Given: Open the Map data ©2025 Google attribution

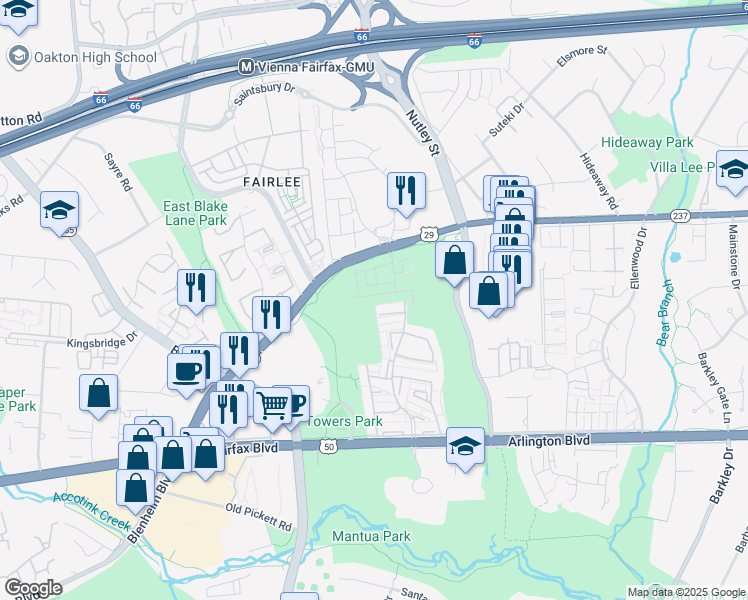Looking at the screenshot, I should (x=686, y=593).
